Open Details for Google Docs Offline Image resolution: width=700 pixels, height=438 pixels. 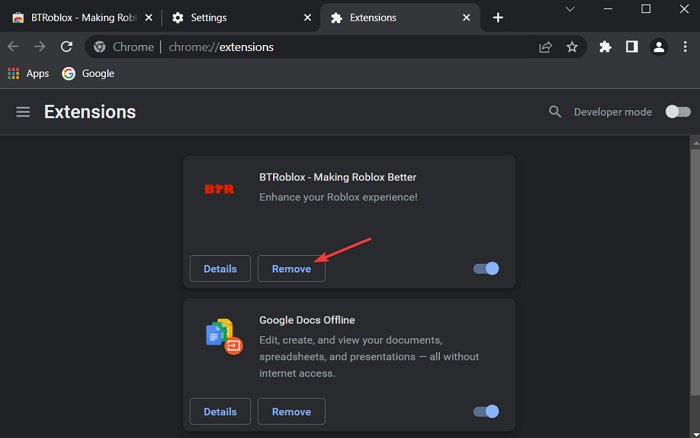tap(220, 411)
